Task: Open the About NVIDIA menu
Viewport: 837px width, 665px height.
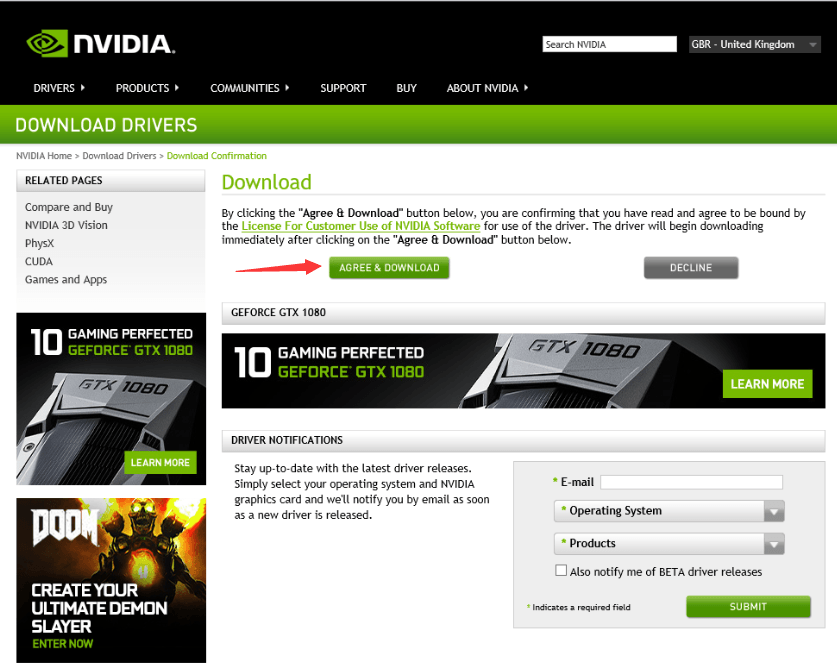Action: 487,88
